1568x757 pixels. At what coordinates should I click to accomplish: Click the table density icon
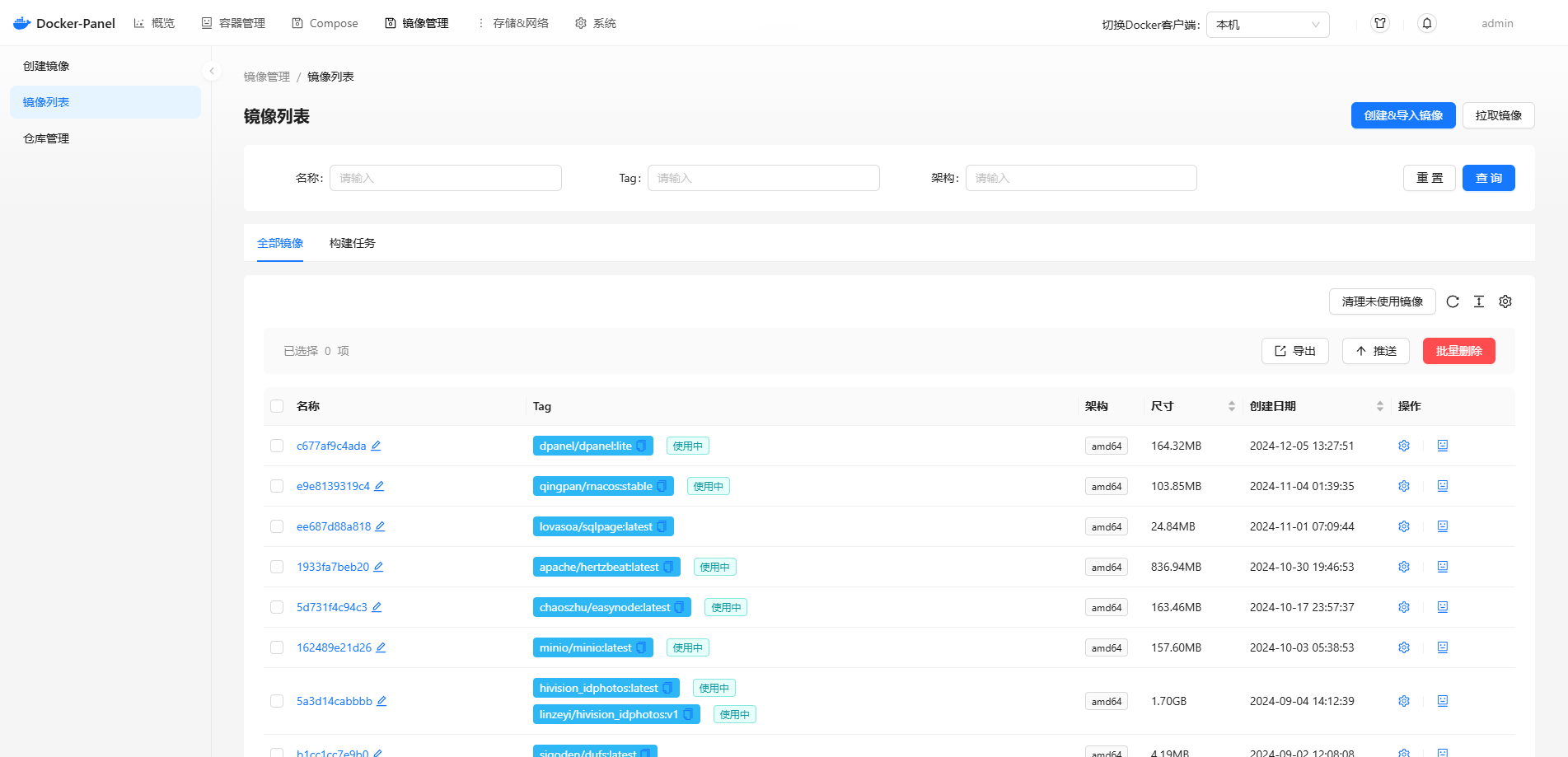tap(1479, 301)
